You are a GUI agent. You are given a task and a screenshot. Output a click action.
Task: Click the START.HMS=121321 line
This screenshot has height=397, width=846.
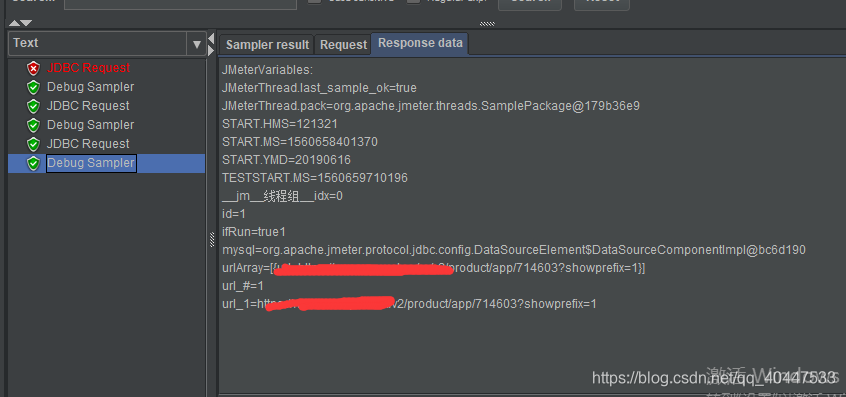280,124
